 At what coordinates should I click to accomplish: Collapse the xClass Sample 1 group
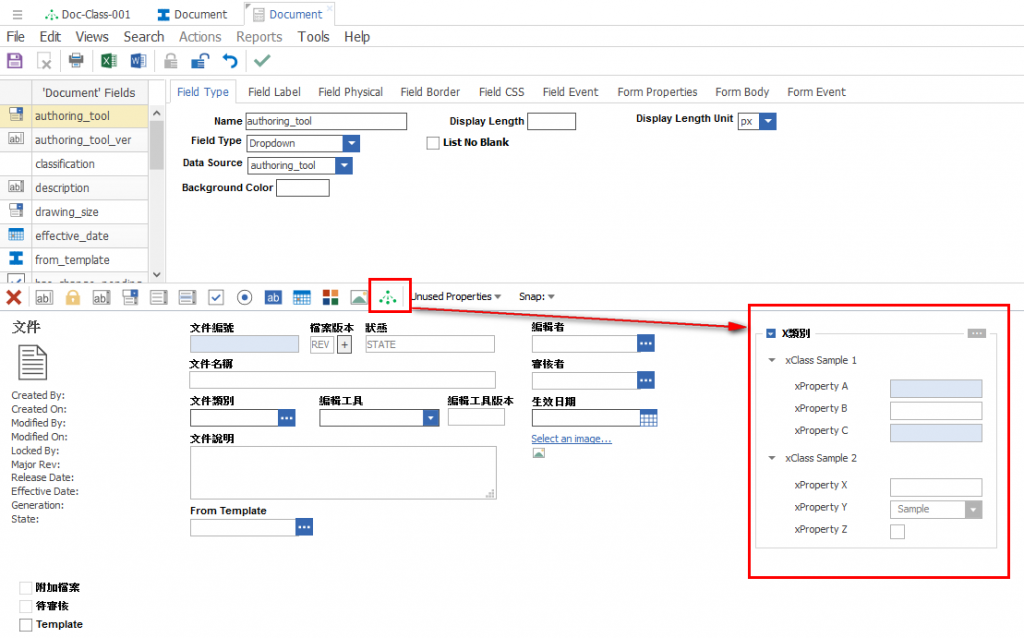click(772, 360)
